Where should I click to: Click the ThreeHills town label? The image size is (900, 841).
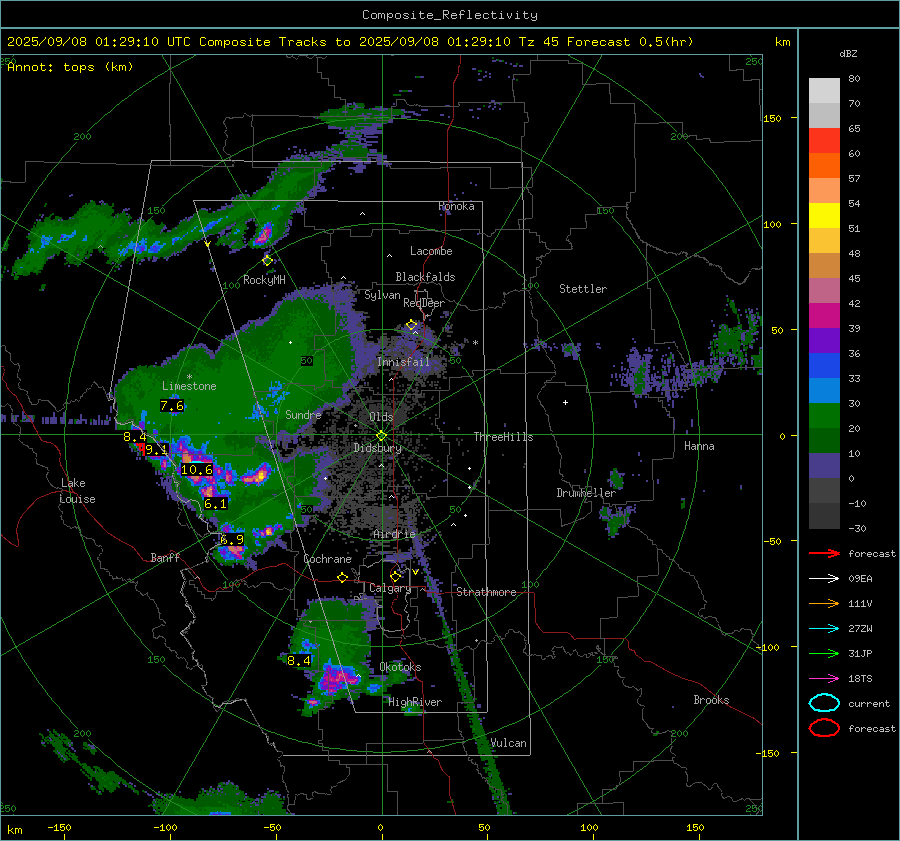pyautogui.click(x=503, y=437)
